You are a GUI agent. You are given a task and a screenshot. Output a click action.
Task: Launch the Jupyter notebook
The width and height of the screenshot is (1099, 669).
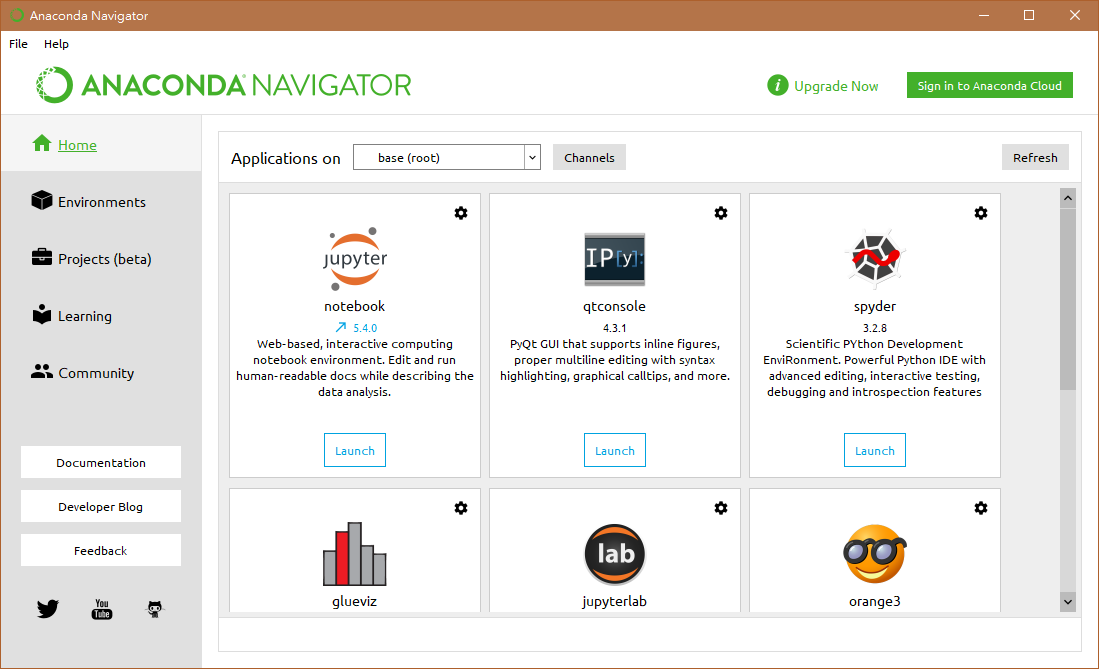click(x=355, y=450)
